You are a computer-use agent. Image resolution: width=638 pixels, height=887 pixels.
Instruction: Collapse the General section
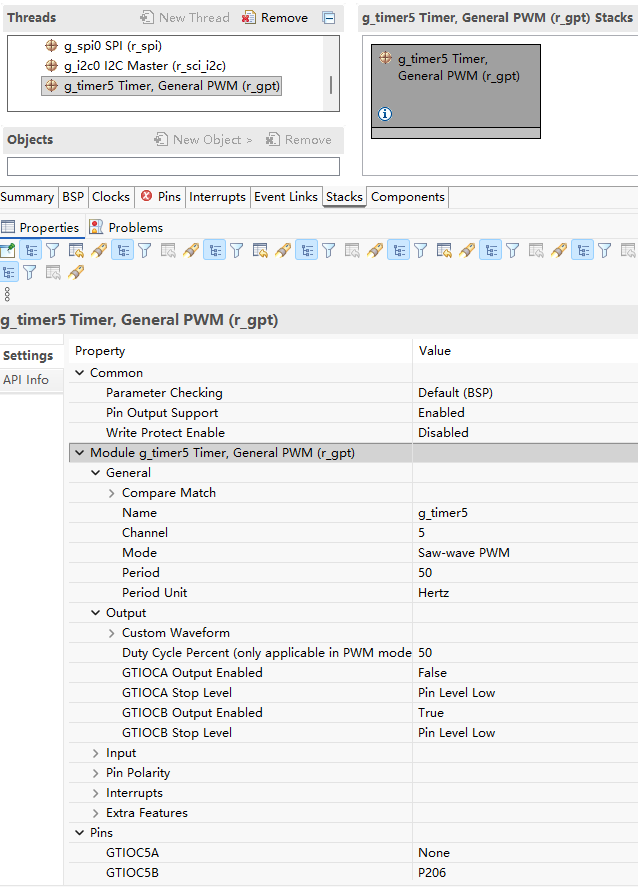[96, 473]
